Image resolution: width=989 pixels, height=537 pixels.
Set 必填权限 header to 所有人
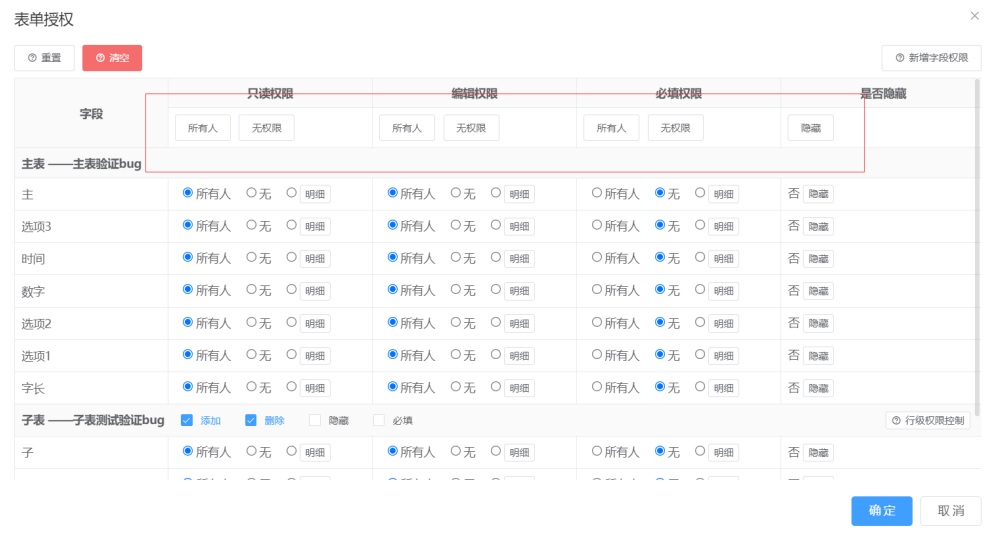coord(611,128)
